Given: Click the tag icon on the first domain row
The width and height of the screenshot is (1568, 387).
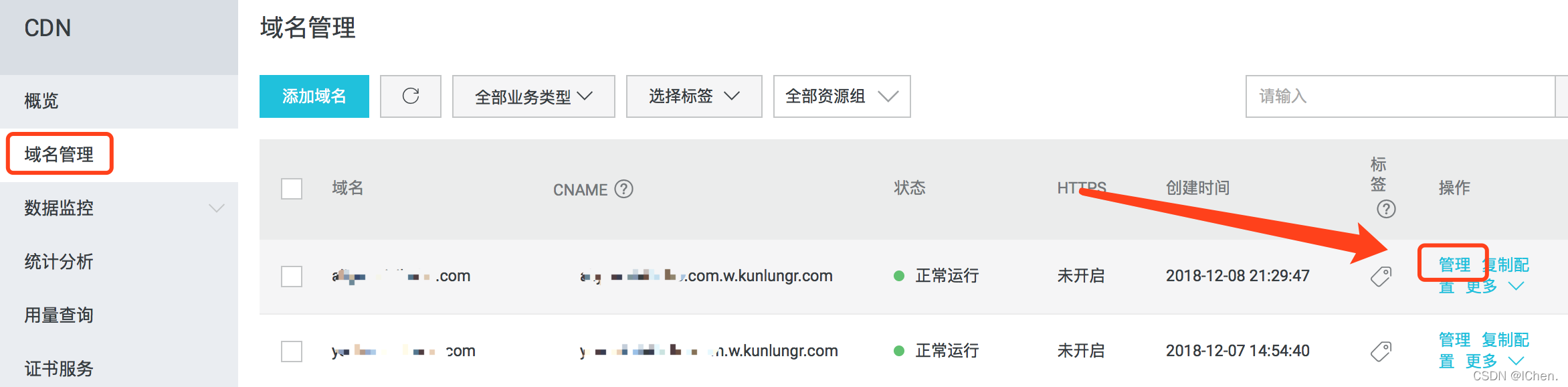Looking at the screenshot, I should tap(1380, 275).
